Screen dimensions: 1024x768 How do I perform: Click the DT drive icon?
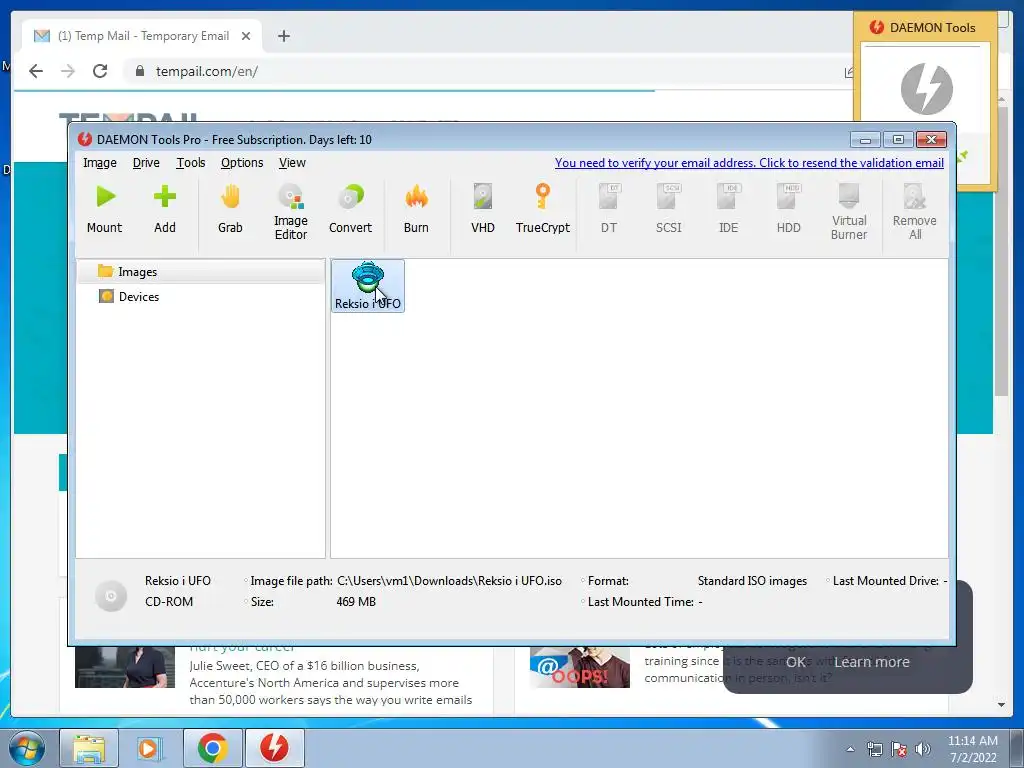pos(609,209)
